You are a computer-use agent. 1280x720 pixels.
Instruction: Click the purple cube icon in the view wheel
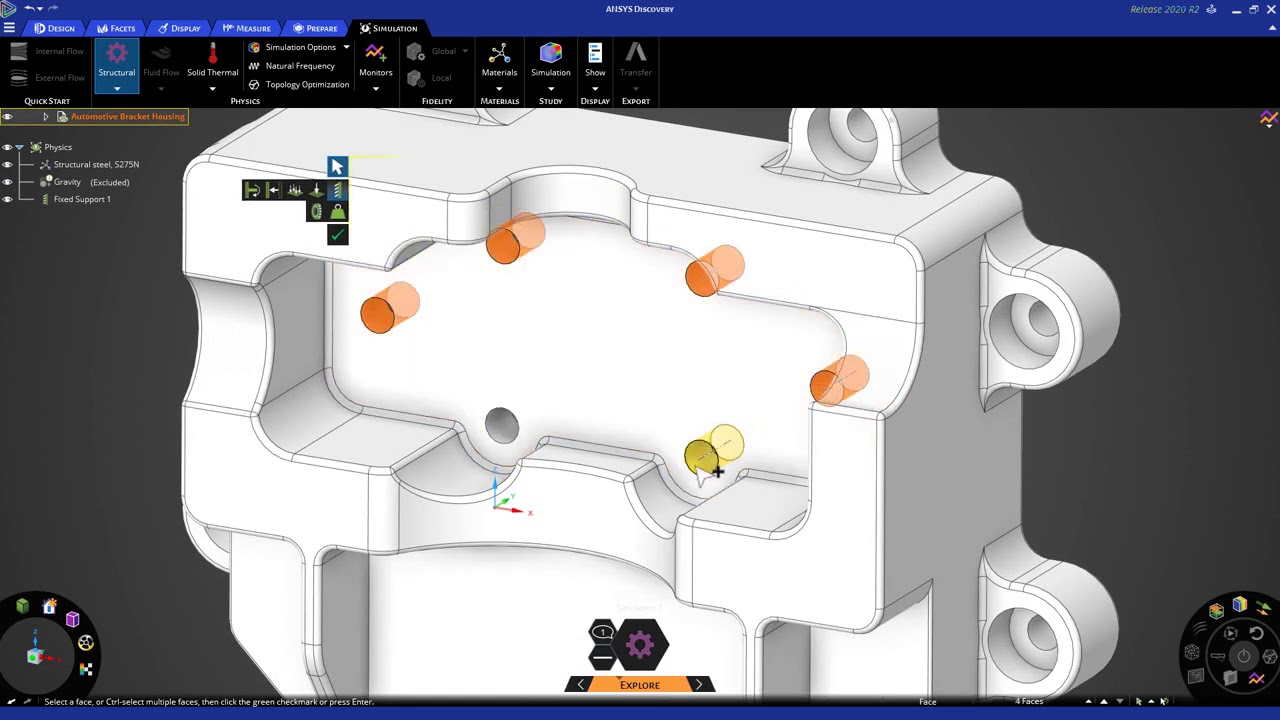point(72,620)
